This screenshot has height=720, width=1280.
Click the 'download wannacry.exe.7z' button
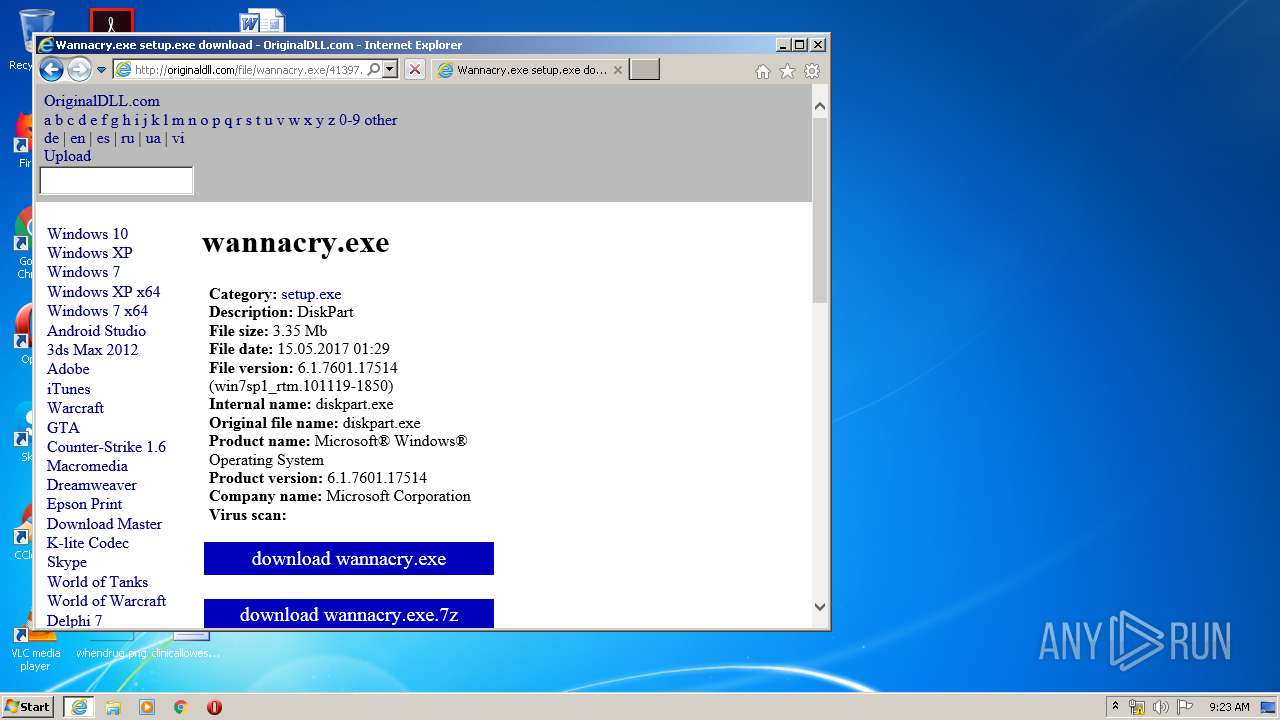point(349,614)
